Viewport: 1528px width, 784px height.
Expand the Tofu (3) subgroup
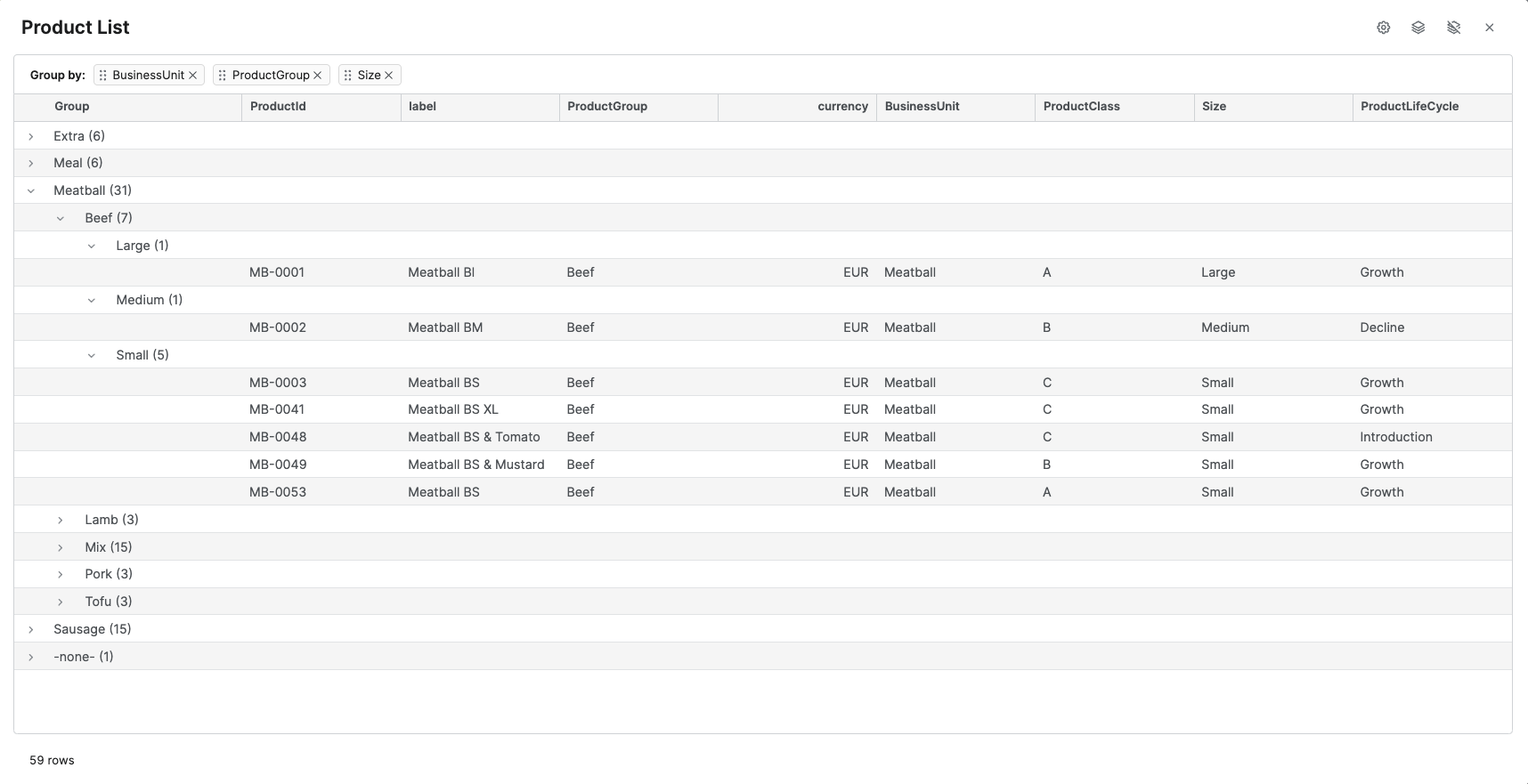[x=61, y=602]
